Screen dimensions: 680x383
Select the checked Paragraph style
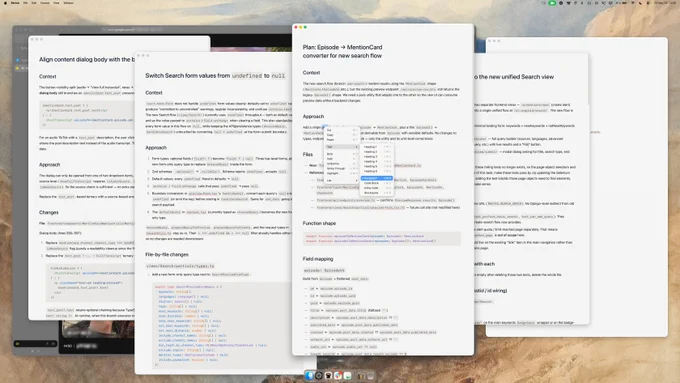(x=377, y=178)
